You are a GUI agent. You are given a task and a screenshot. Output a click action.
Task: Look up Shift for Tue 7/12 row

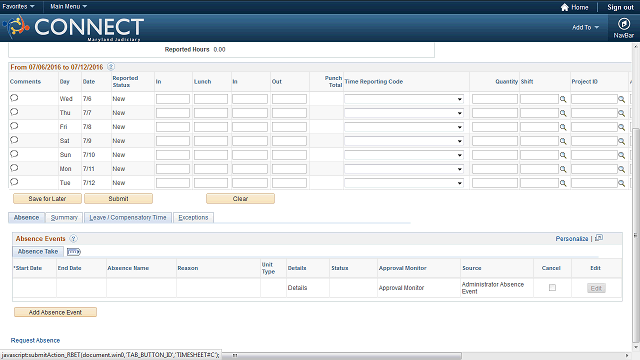[563, 183]
